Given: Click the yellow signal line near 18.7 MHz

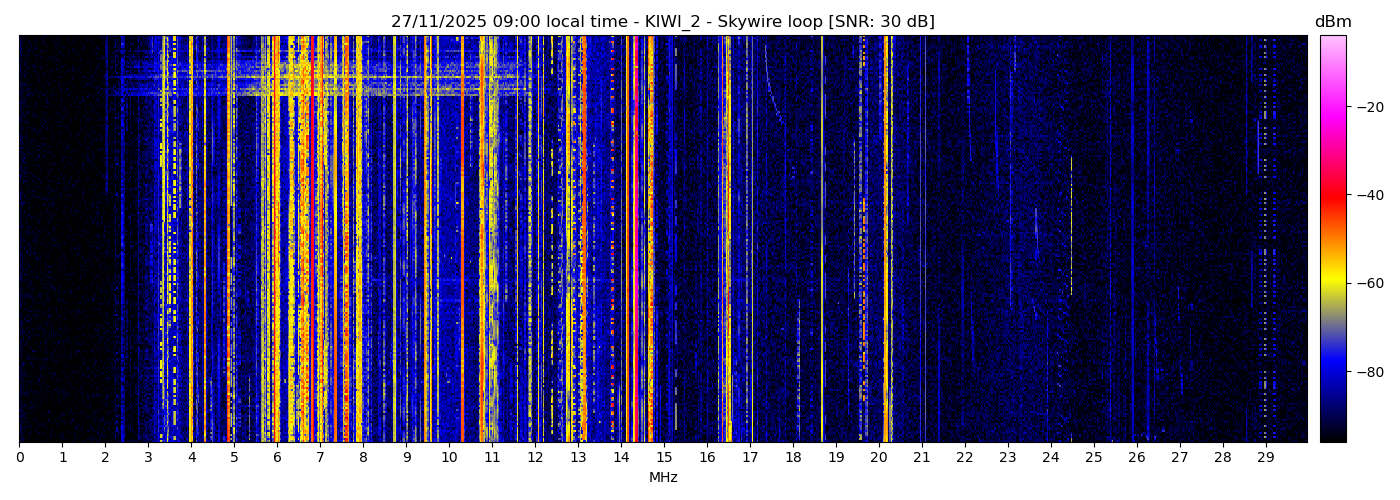Looking at the screenshot, I should pyautogui.click(x=822, y=240).
